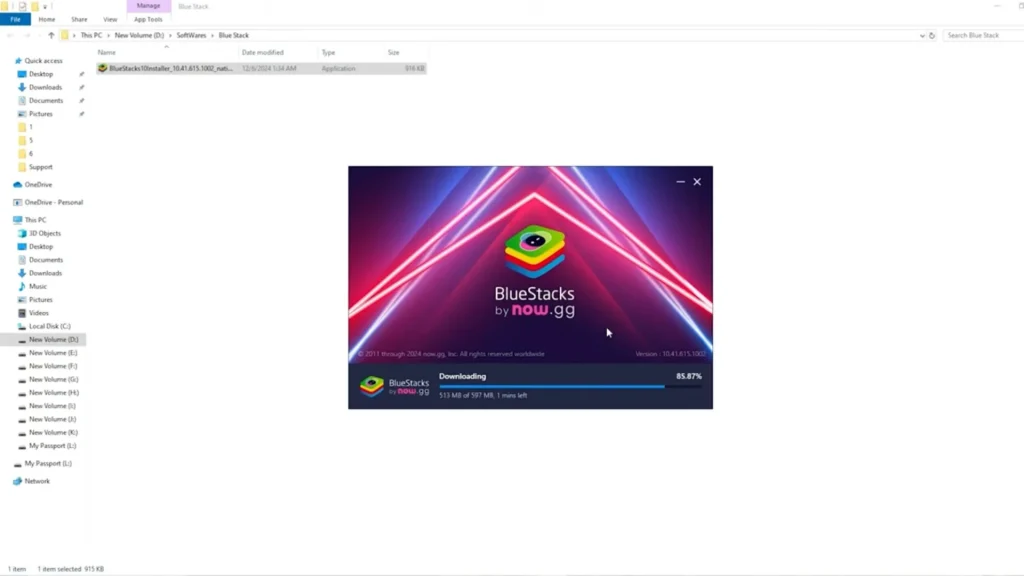Open the App Tools ribbon tab
The width and height of the screenshot is (1024, 576).
click(147, 18)
